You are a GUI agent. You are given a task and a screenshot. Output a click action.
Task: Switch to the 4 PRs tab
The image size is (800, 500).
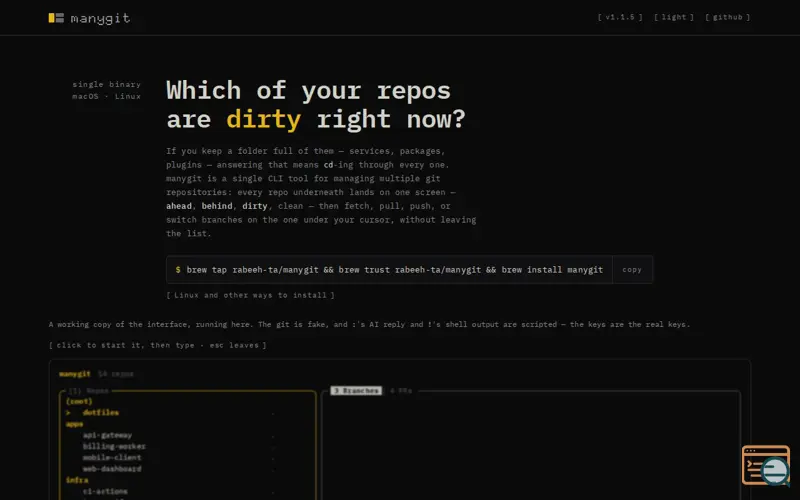[401, 391]
